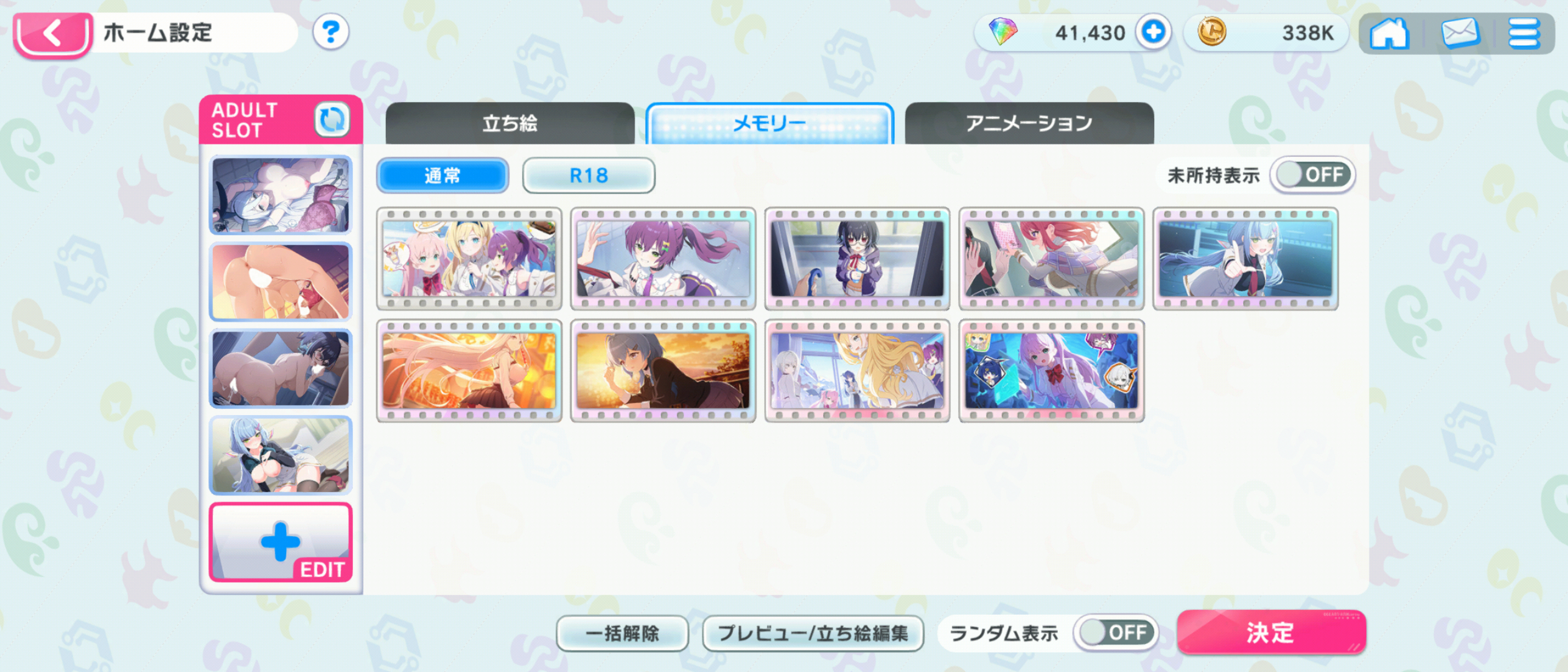Select the 通常 filter
The image size is (1568, 672).
(442, 175)
